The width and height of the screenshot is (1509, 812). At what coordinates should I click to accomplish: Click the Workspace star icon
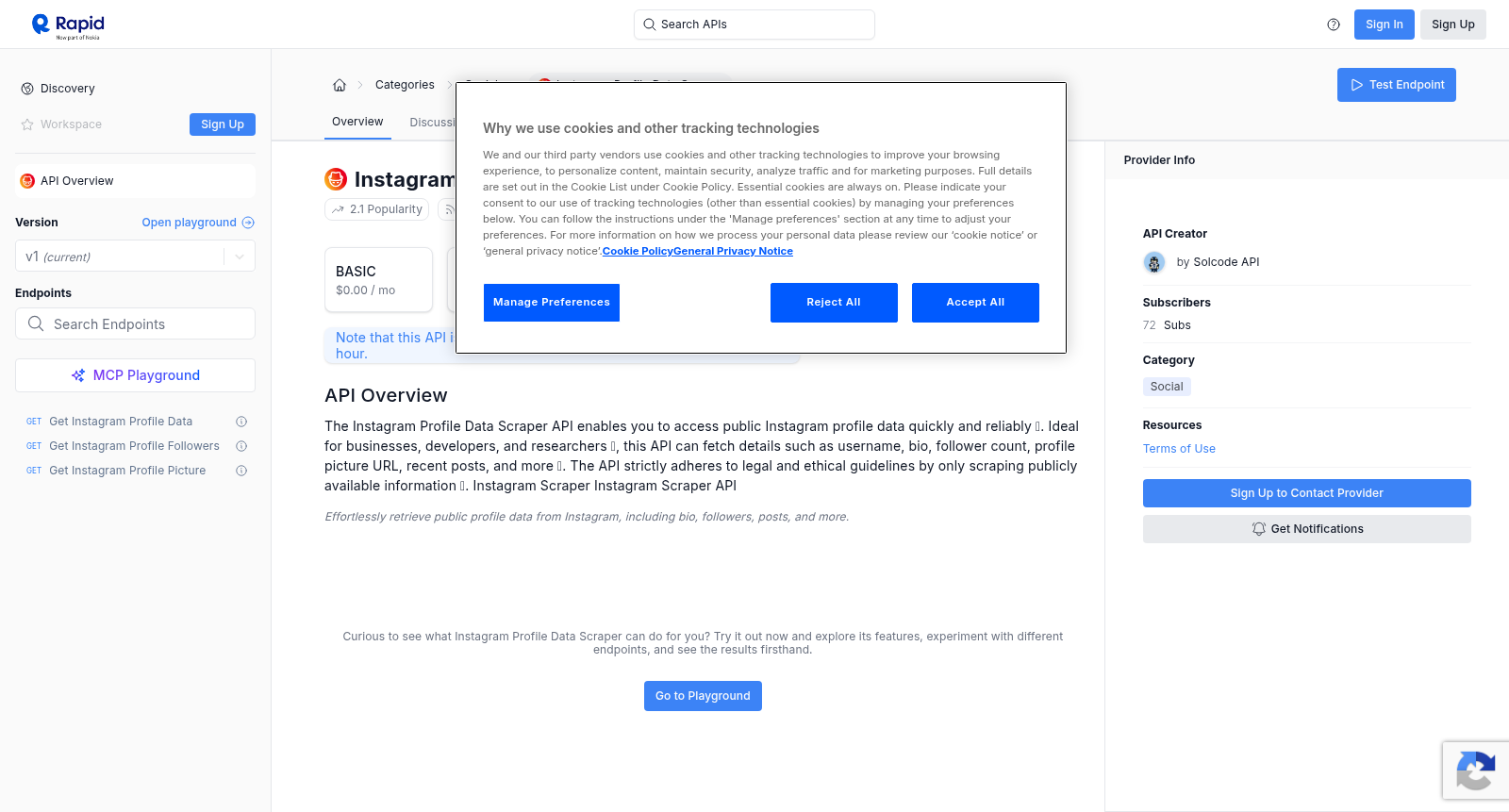[x=27, y=124]
